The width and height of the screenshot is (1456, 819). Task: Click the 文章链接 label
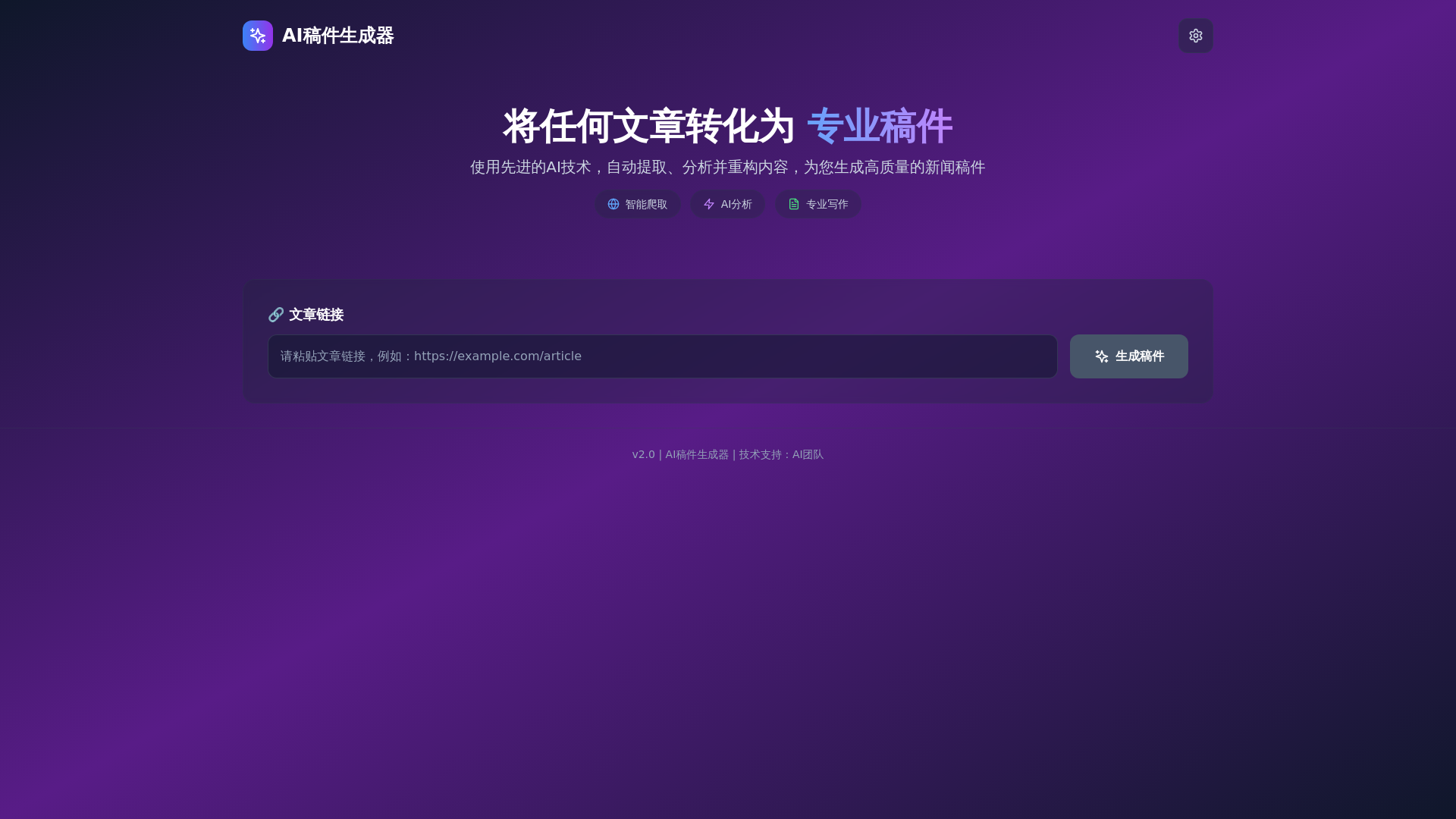(316, 315)
